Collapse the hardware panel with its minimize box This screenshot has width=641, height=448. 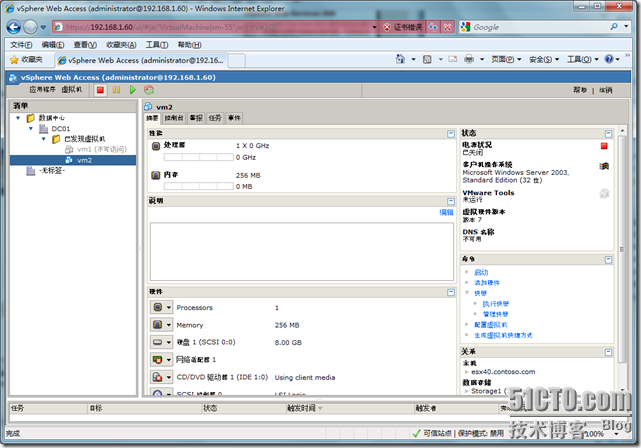451,292
